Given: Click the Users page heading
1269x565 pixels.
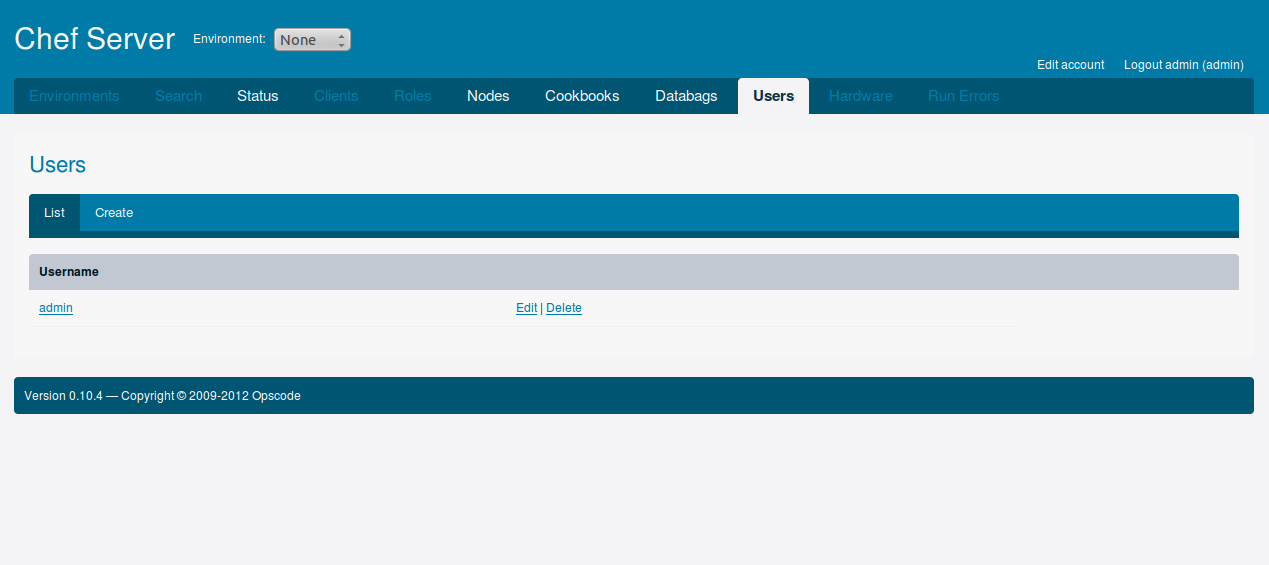Looking at the screenshot, I should 58,165.
